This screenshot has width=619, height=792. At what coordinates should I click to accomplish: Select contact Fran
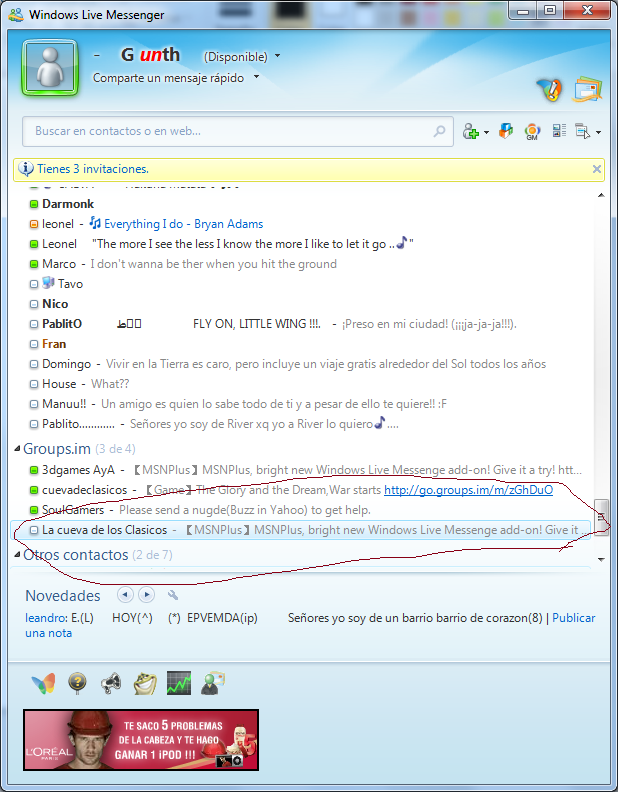tap(54, 344)
